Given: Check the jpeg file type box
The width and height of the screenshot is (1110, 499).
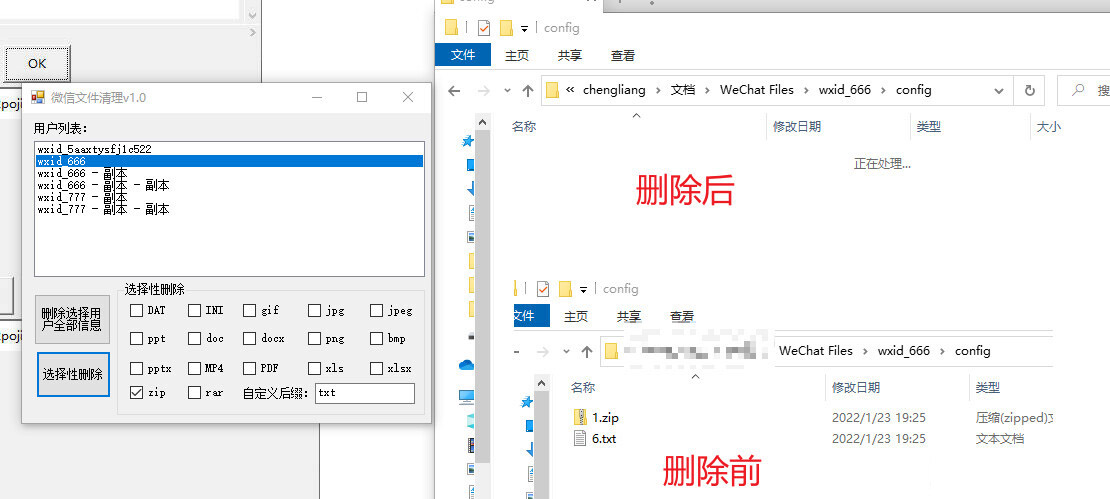Looking at the screenshot, I should tap(377, 310).
